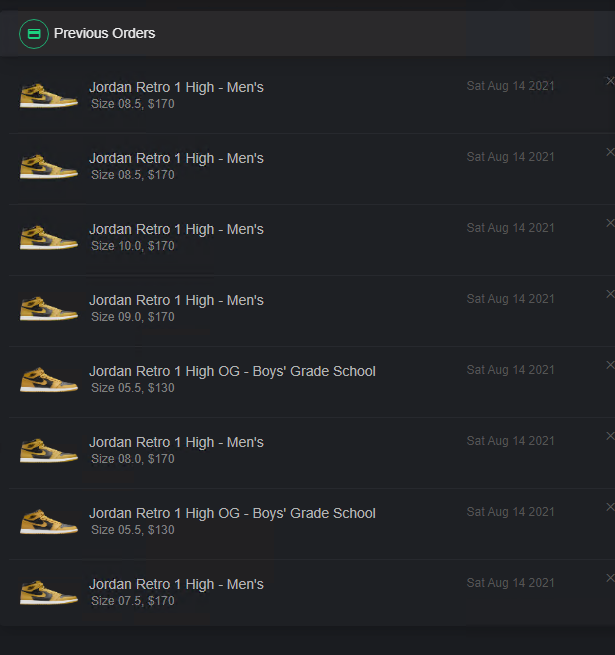
Task: Select the 'Size 10.0, $170' text
Action: [x=133, y=246]
